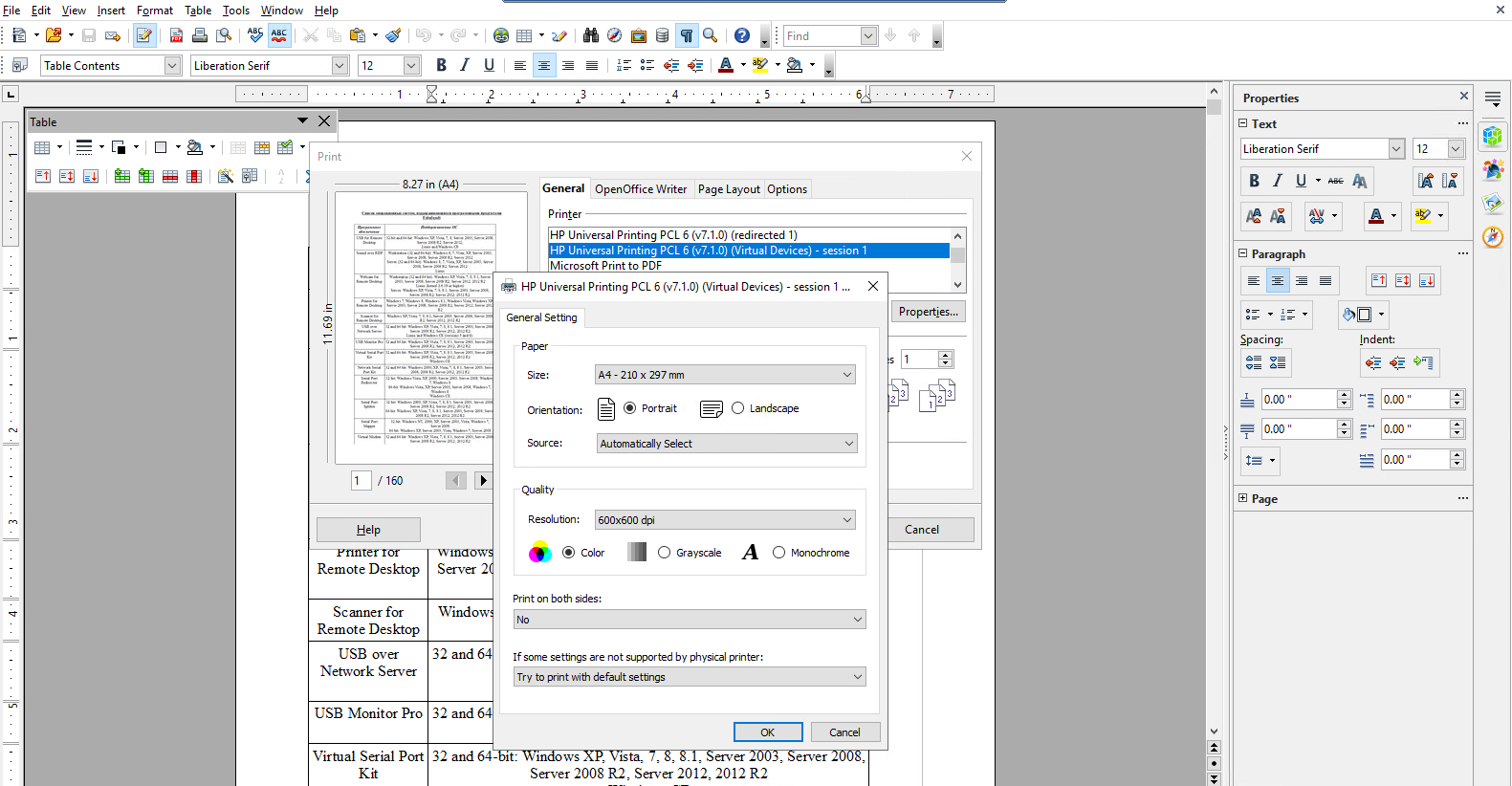
Task: Click the Bold icon in formatting toolbar
Action: tap(441, 65)
